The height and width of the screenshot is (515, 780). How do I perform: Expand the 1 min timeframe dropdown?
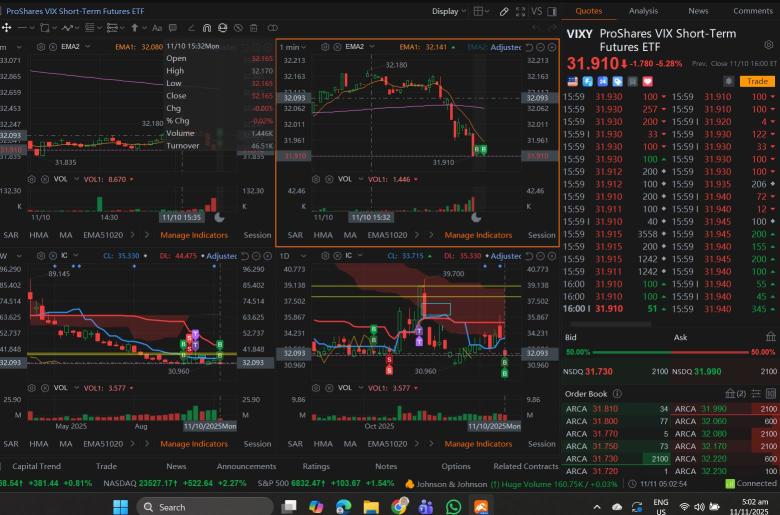293,47
